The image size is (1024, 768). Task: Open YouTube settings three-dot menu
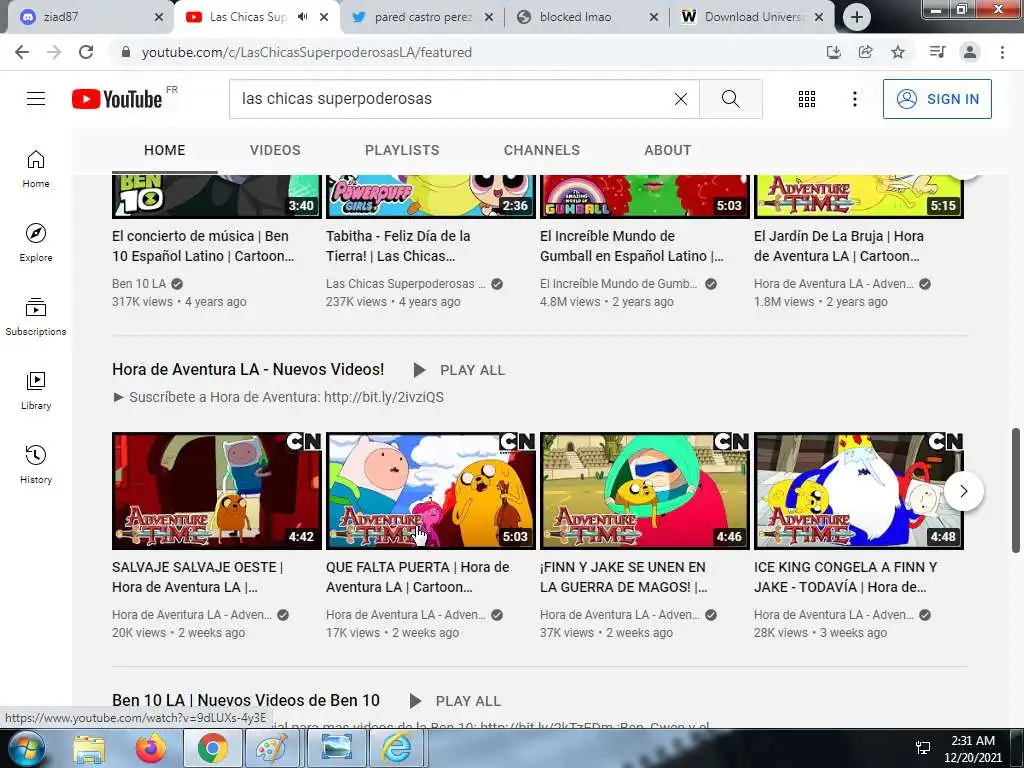click(x=854, y=99)
